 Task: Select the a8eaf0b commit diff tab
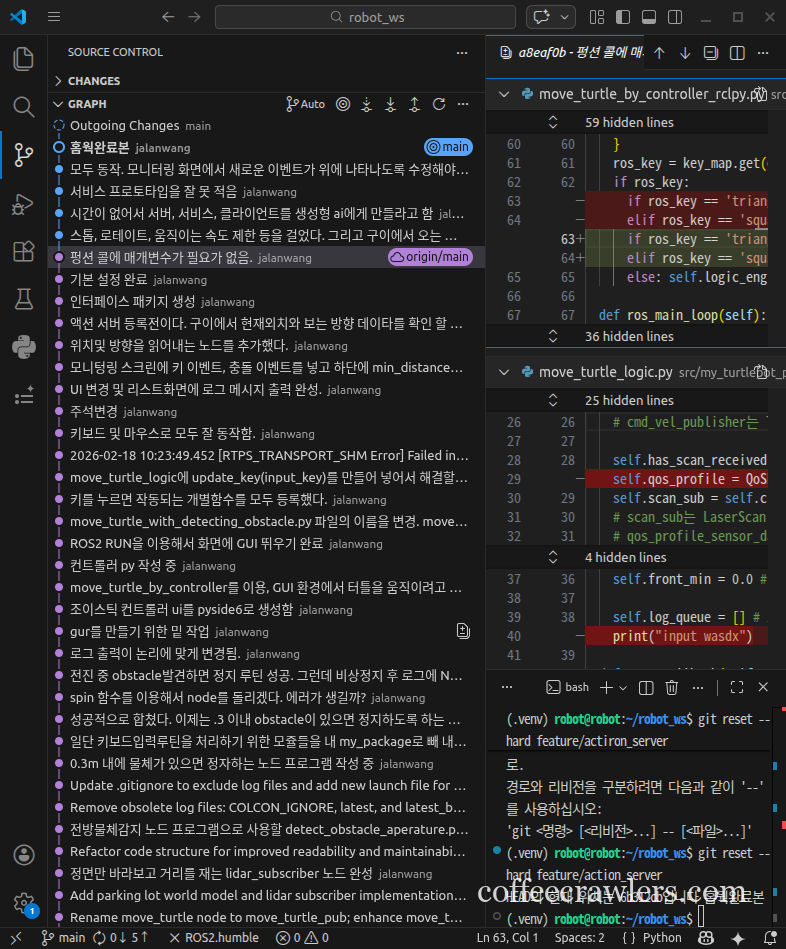tap(565, 53)
